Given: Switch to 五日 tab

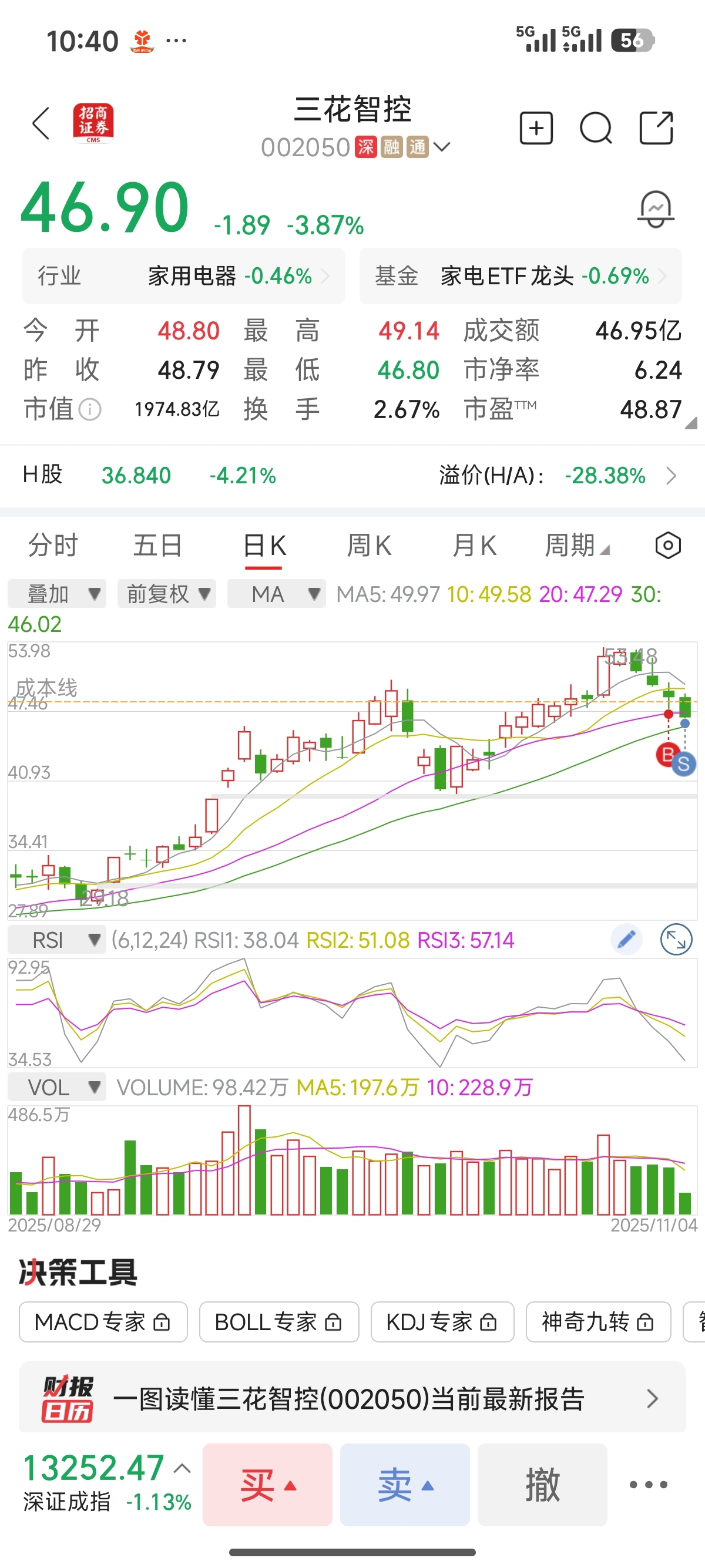Looking at the screenshot, I should pyautogui.click(x=157, y=546).
